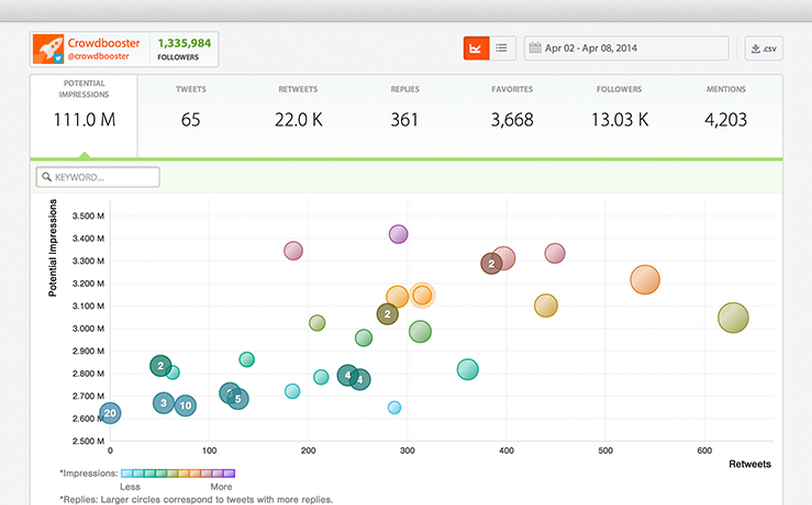The image size is (812, 505).
Task: Download the CSV export
Action: pos(763,48)
